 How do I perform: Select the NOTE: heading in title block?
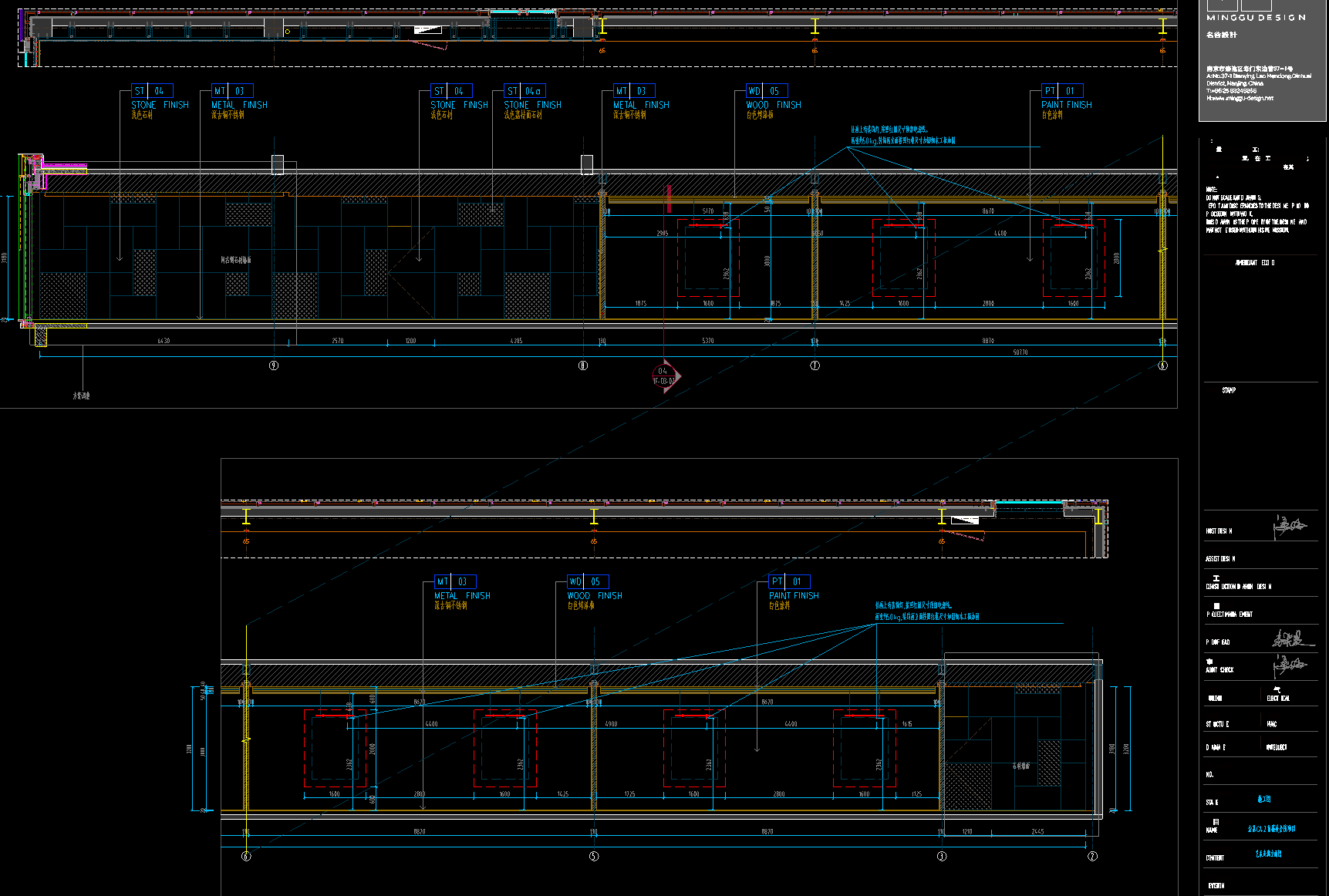1212,189
